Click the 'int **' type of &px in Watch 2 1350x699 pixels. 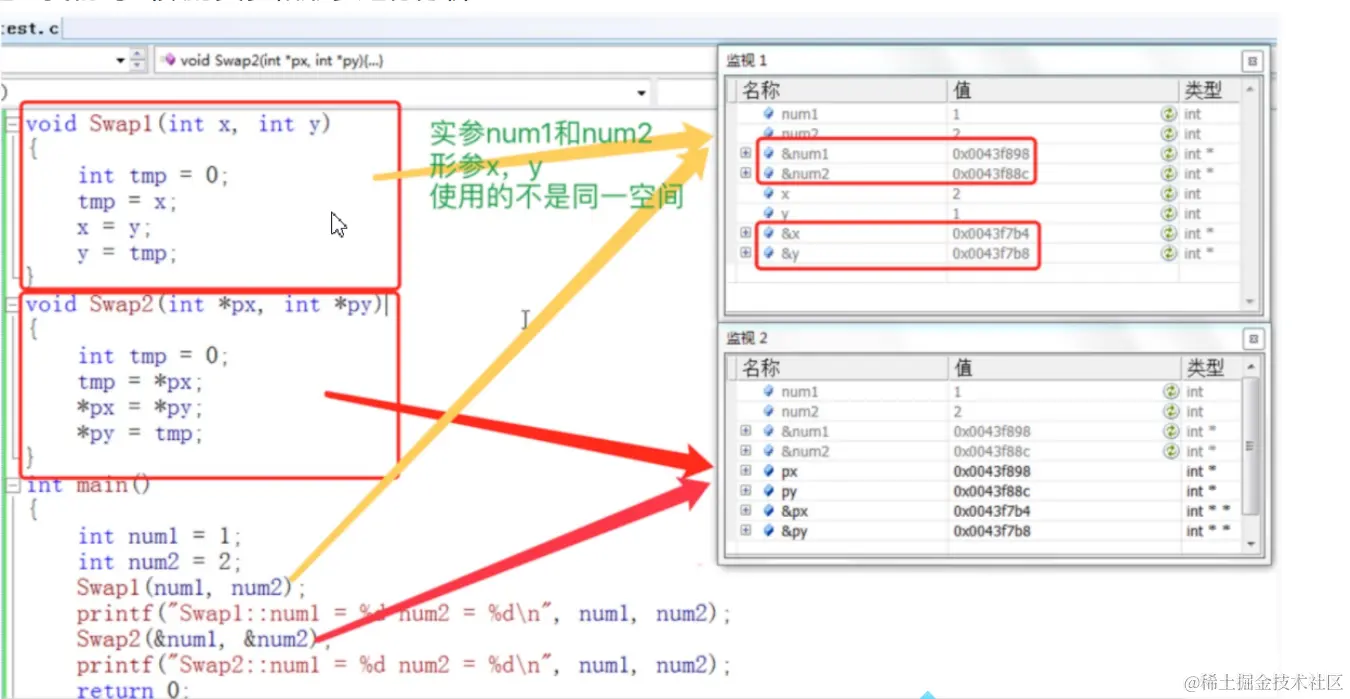click(x=1208, y=511)
